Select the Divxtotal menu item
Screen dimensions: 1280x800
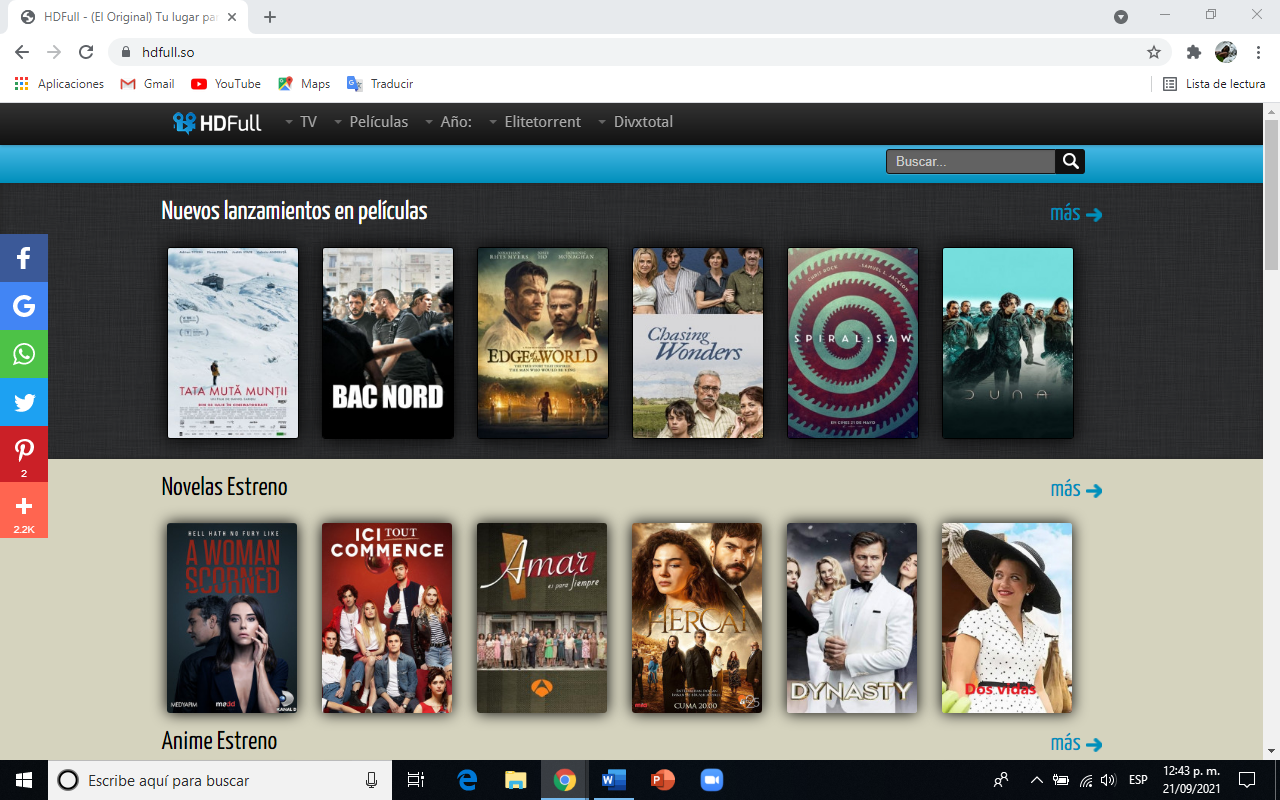[x=643, y=122]
